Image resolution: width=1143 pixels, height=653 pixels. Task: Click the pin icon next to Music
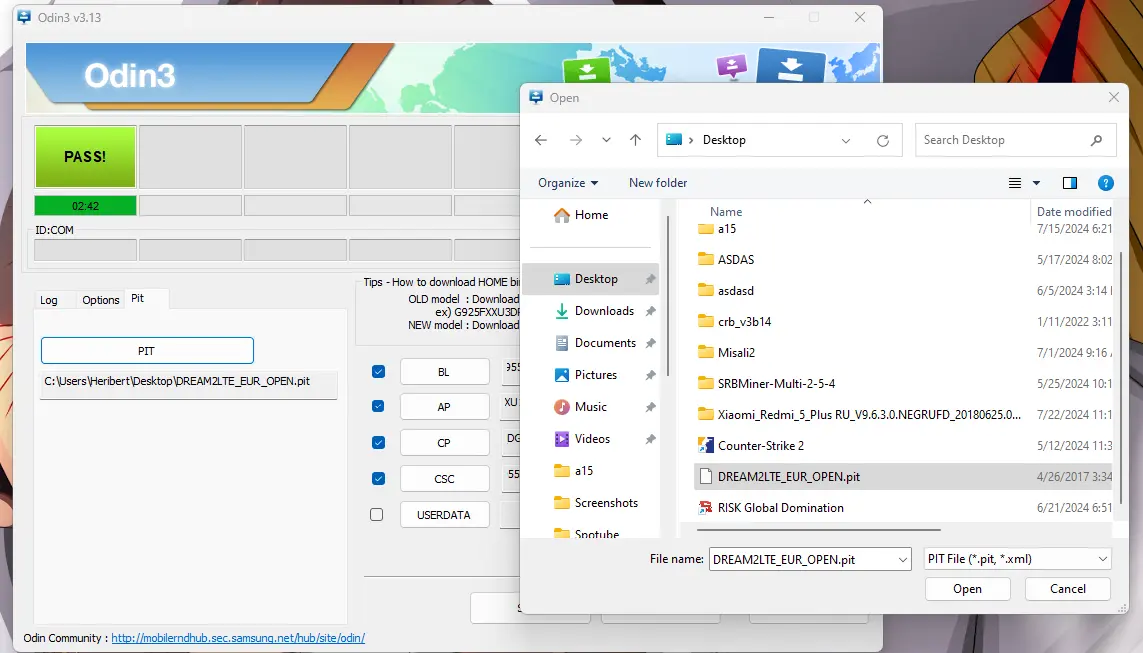(650, 407)
